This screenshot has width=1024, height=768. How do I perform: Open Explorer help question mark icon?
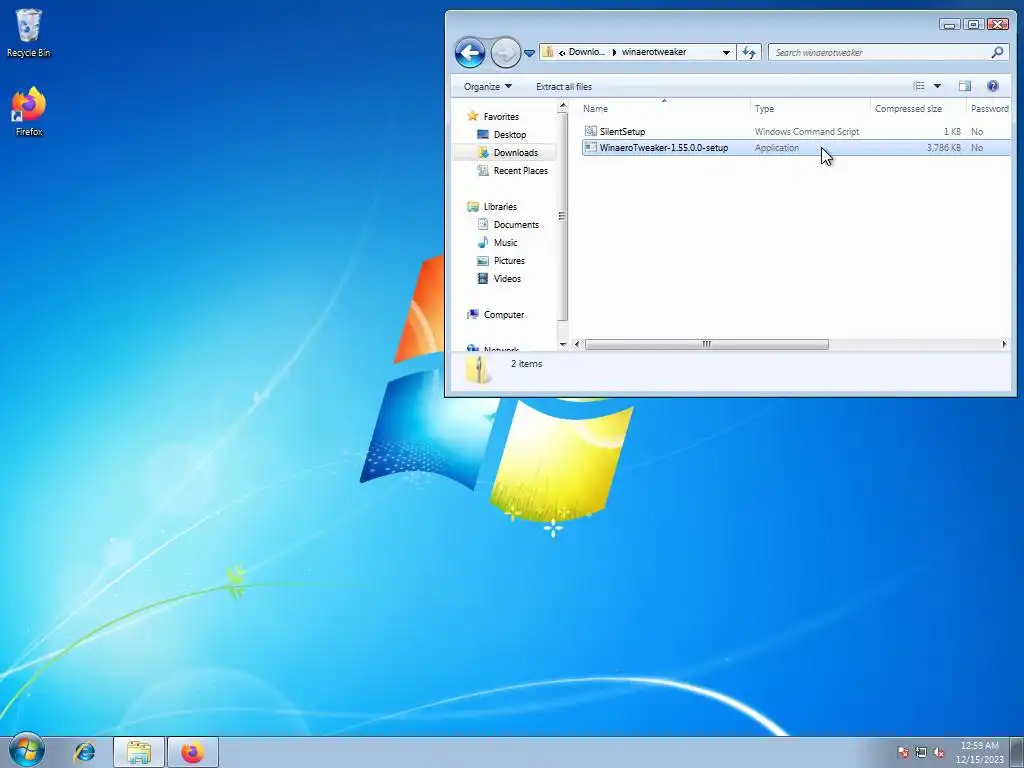coord(993,86)
